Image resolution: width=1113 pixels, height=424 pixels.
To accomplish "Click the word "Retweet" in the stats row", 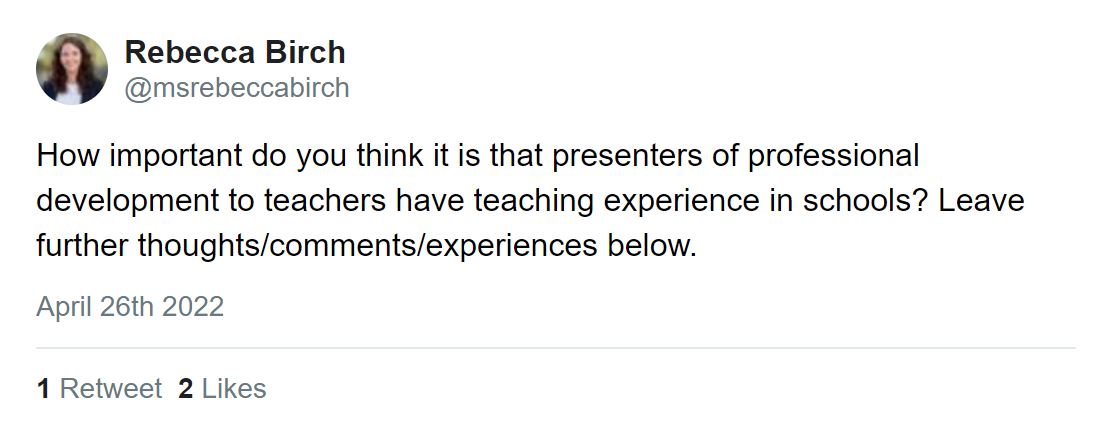I will point(110,388).
